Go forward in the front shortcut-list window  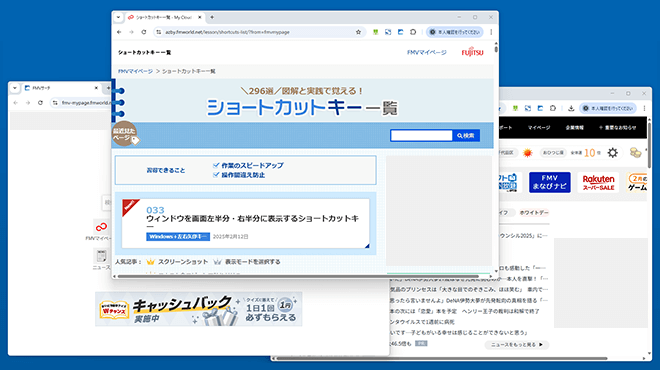[131, 32]
